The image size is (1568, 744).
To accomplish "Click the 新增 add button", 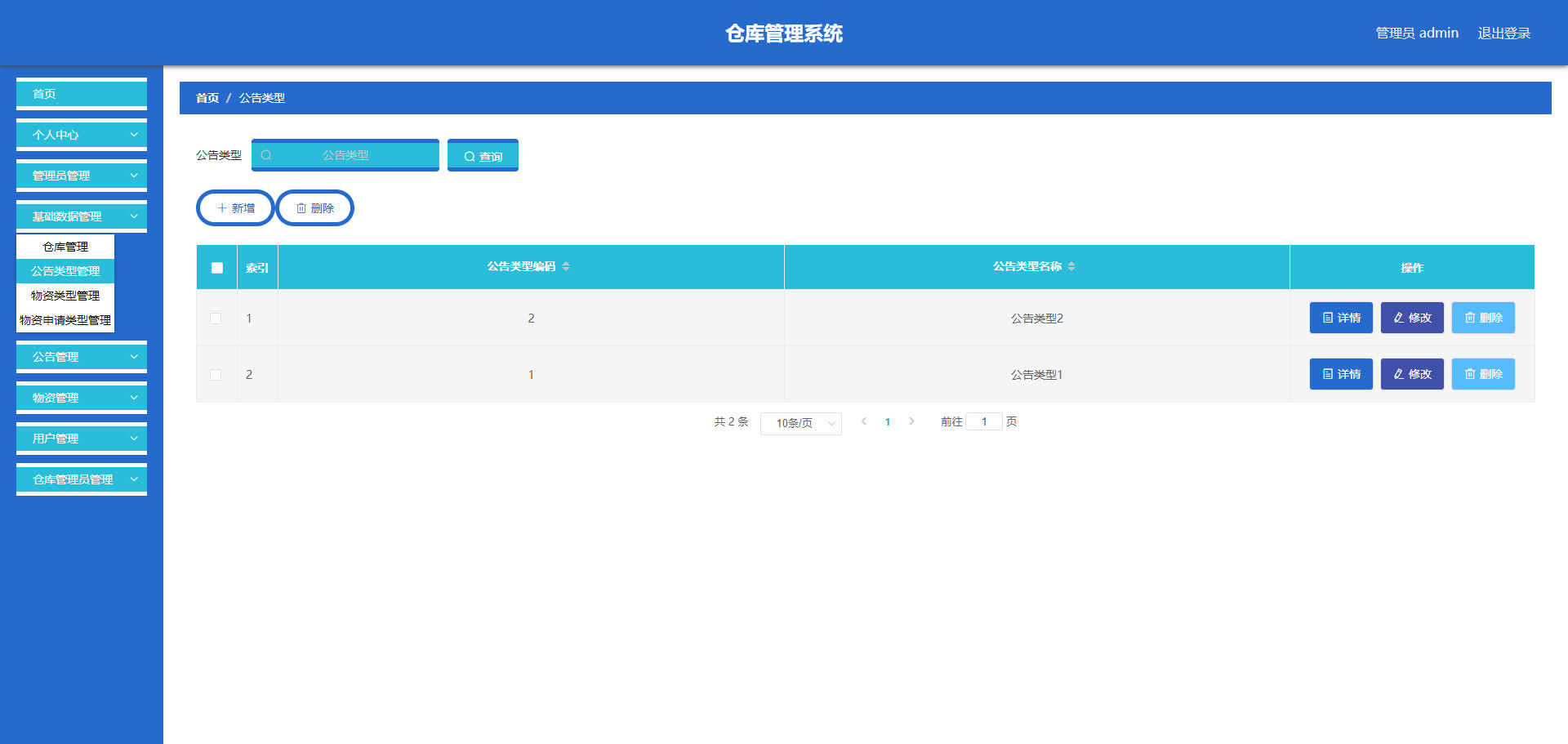I will coord(235,208).
